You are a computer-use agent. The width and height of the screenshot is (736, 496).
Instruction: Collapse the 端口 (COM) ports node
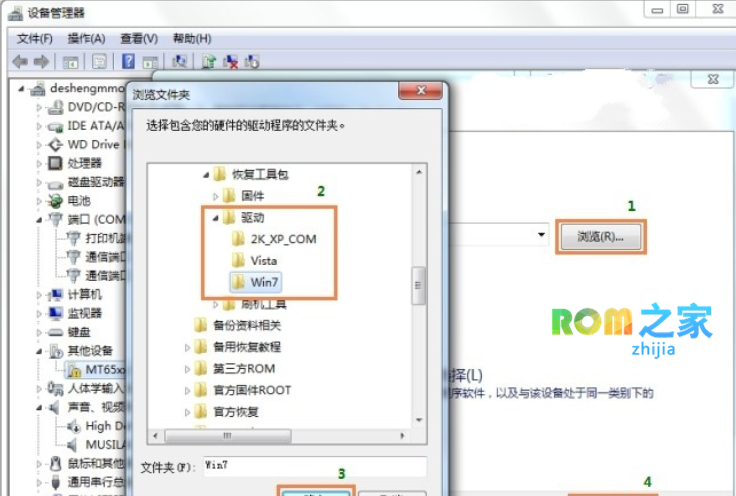(39, 220)
